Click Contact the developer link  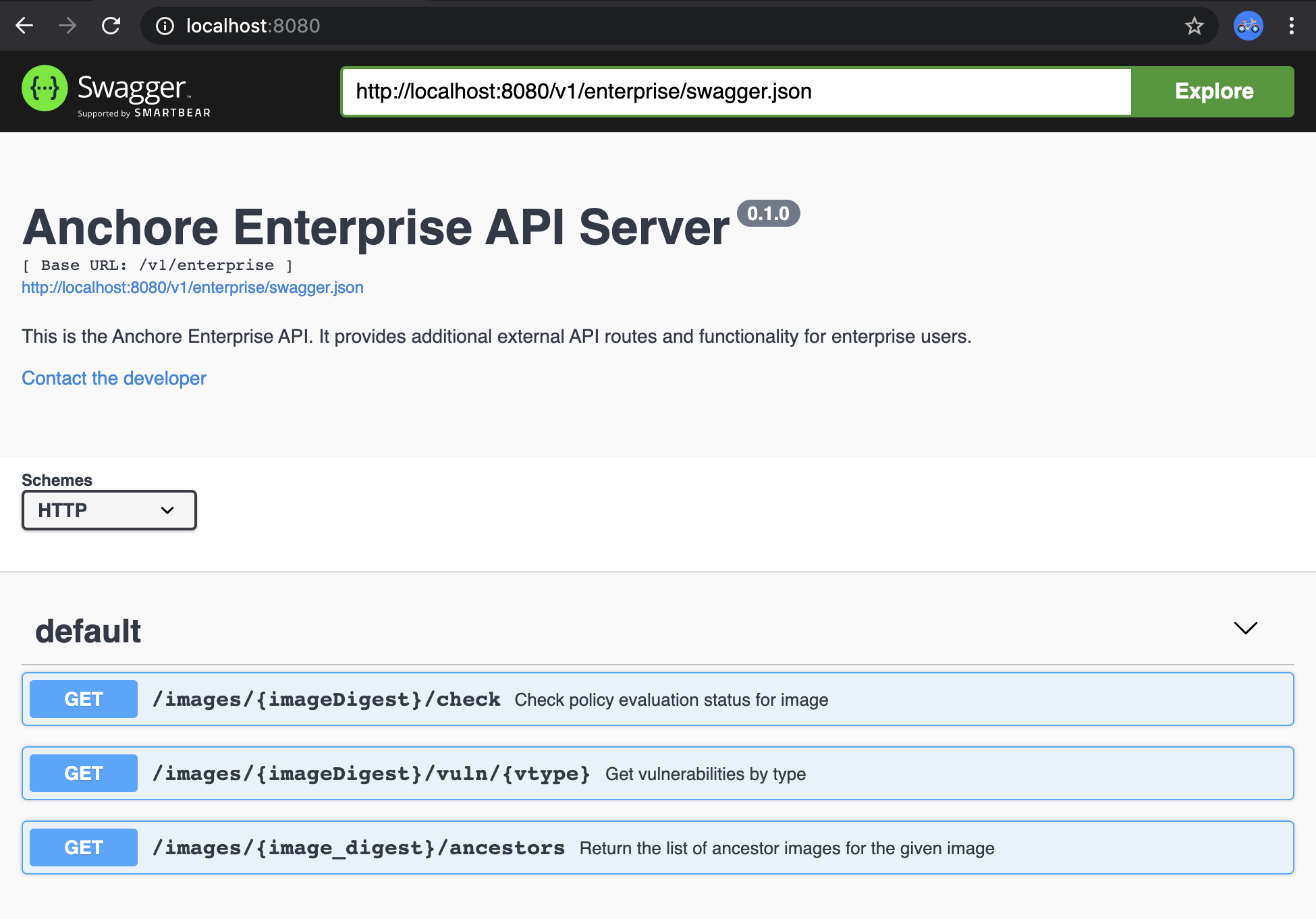114,378
